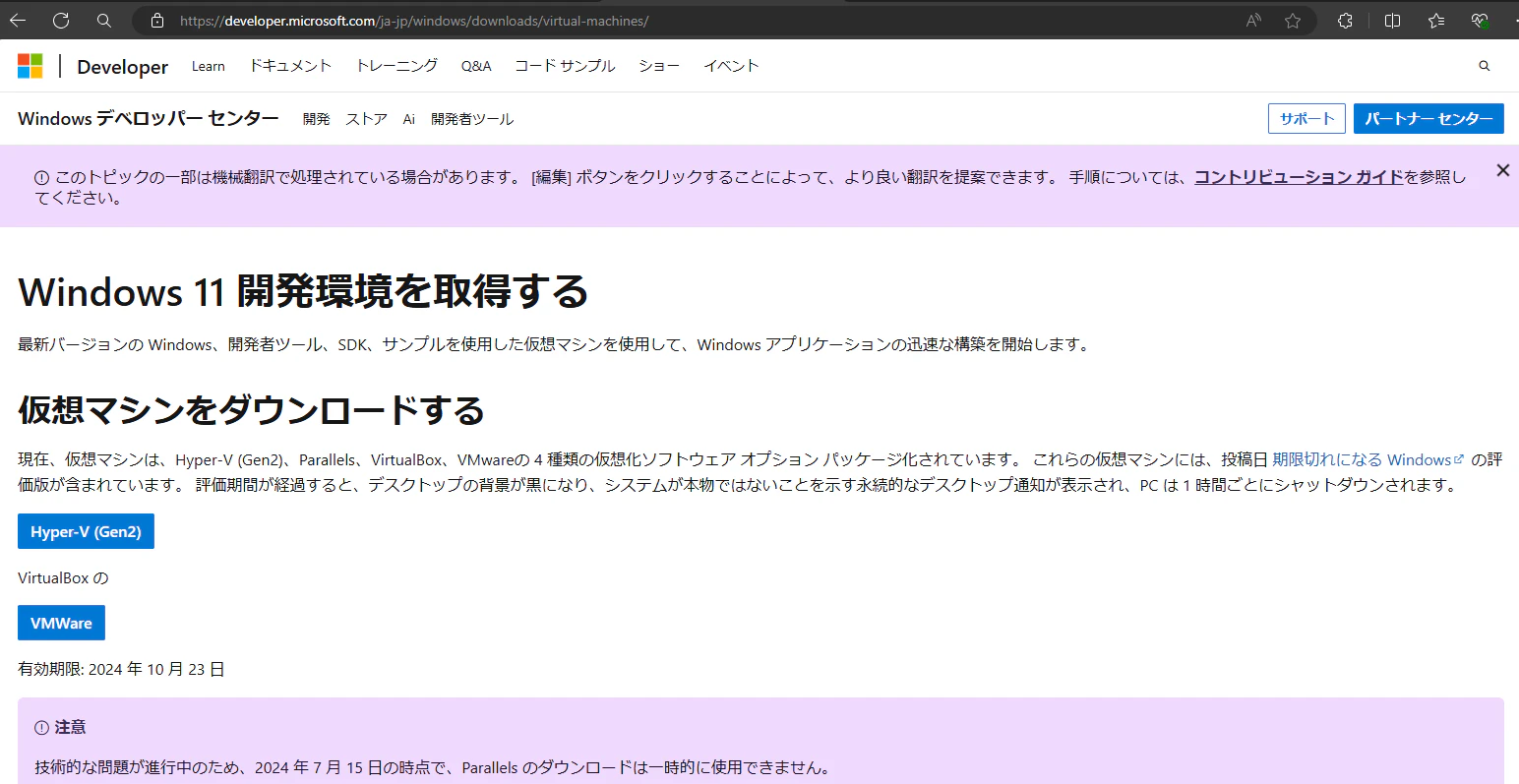This screenshot has height=784, width=1519.
Task: Open the Developer site search icon
Action: (x=1484, y=65)
